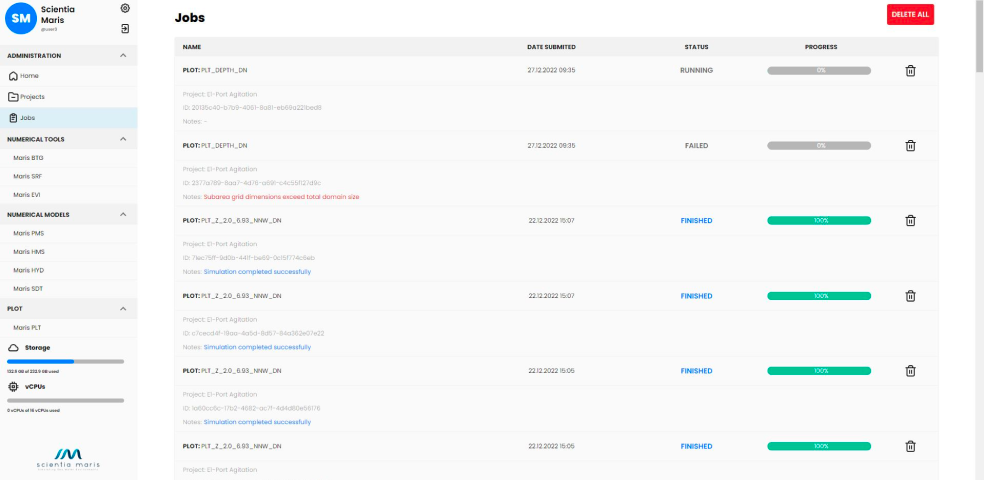Delete the failed PLT_DEPTH_DN job

(x=910, y=146)
